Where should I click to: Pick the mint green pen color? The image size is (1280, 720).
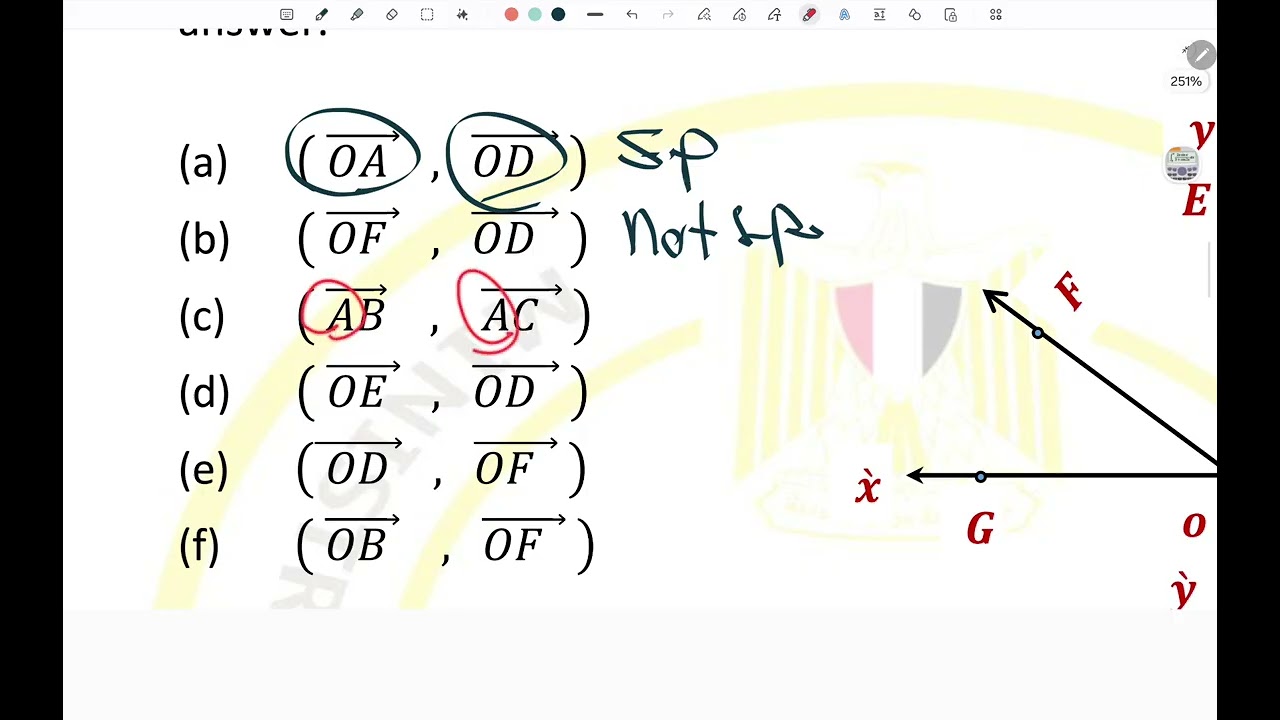[x=535, y=15]
